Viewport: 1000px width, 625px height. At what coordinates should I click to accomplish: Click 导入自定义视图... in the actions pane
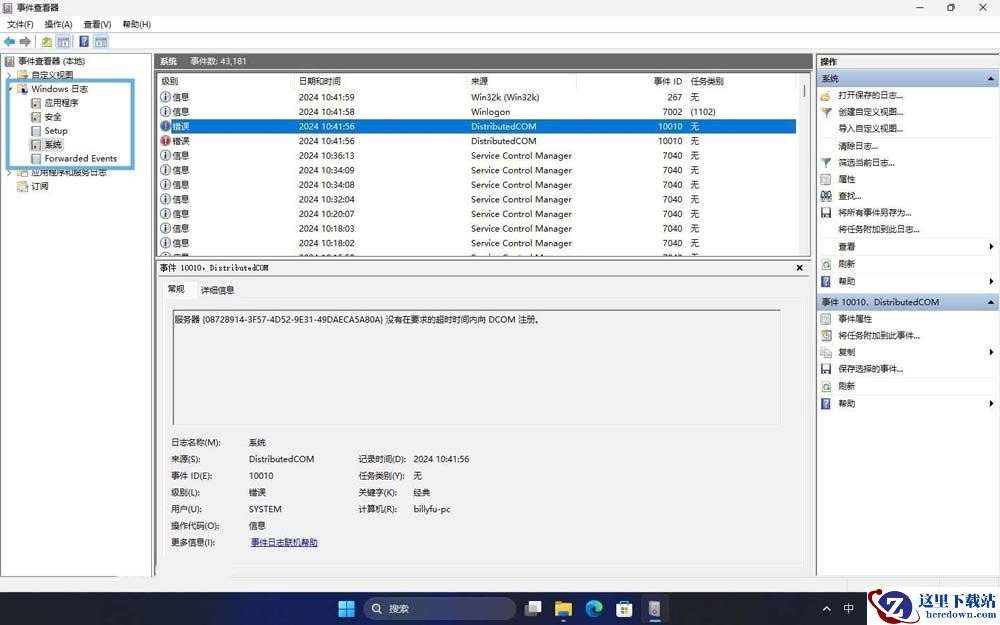(870, 129)
